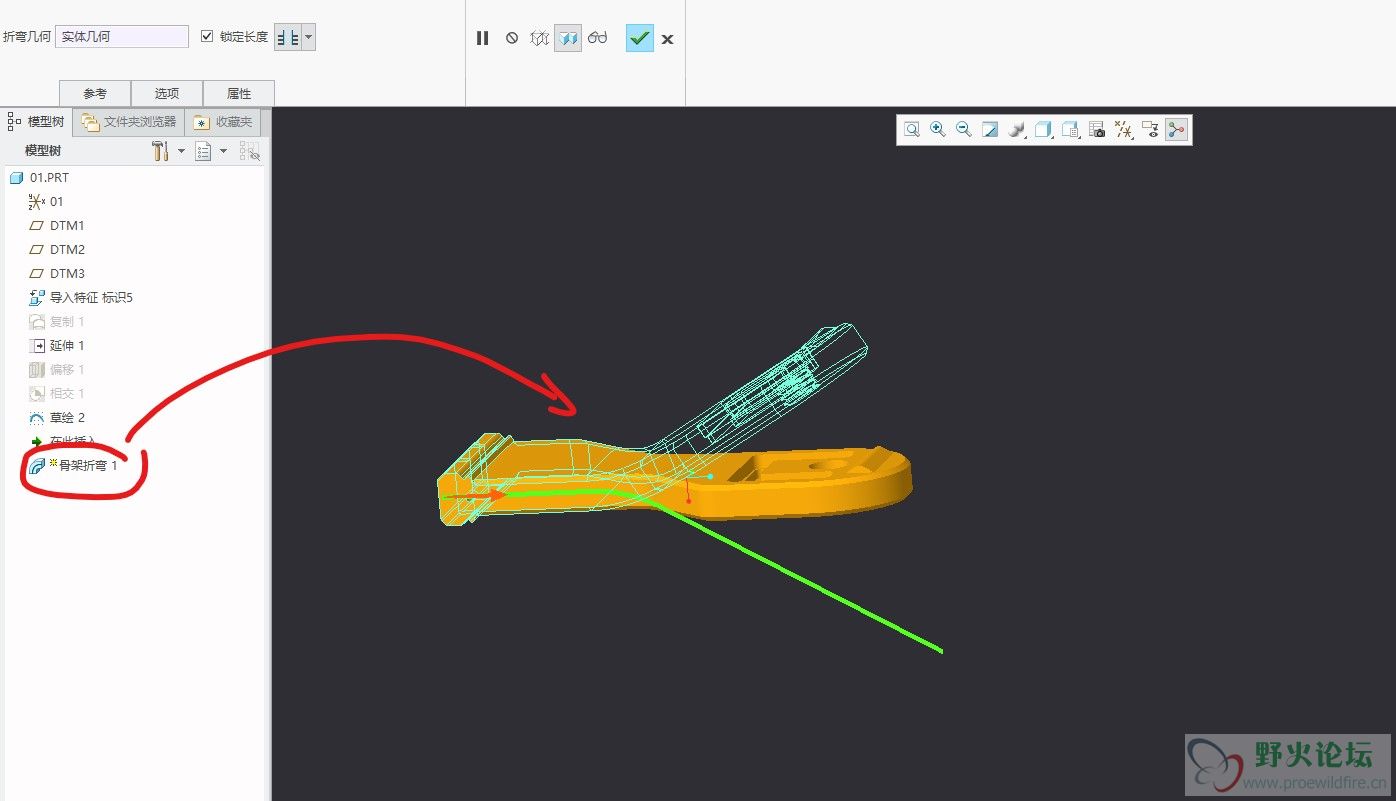
Task: Accept the feature with the green checkmark
Action: 640,38
